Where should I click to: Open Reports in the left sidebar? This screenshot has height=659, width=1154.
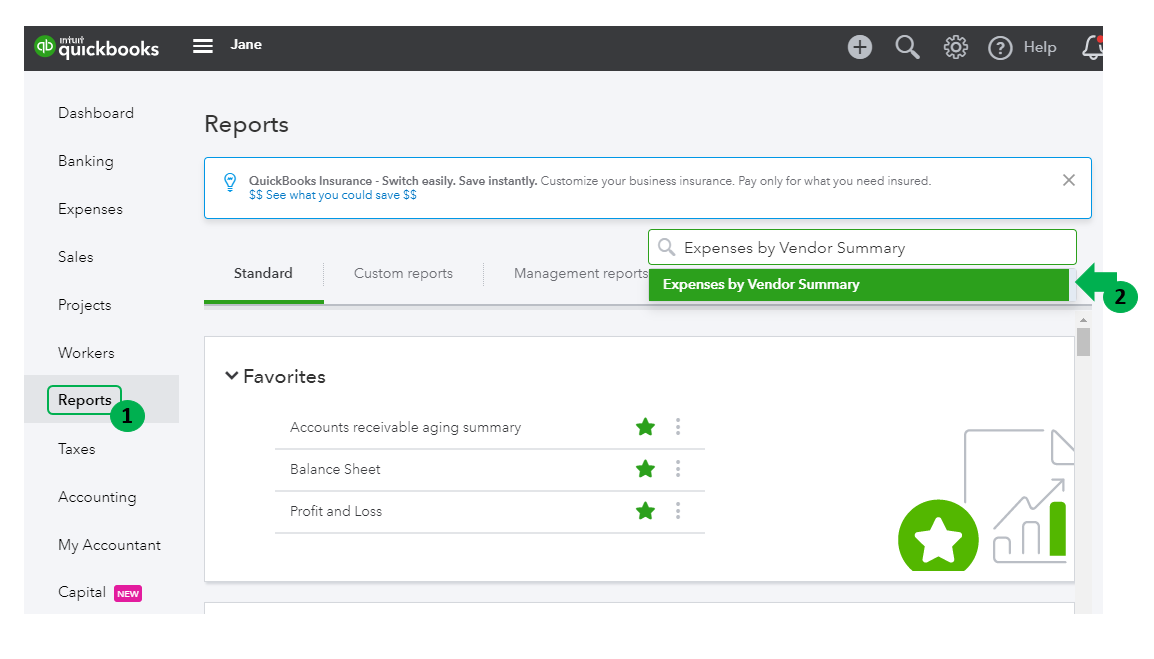point(85,400)
